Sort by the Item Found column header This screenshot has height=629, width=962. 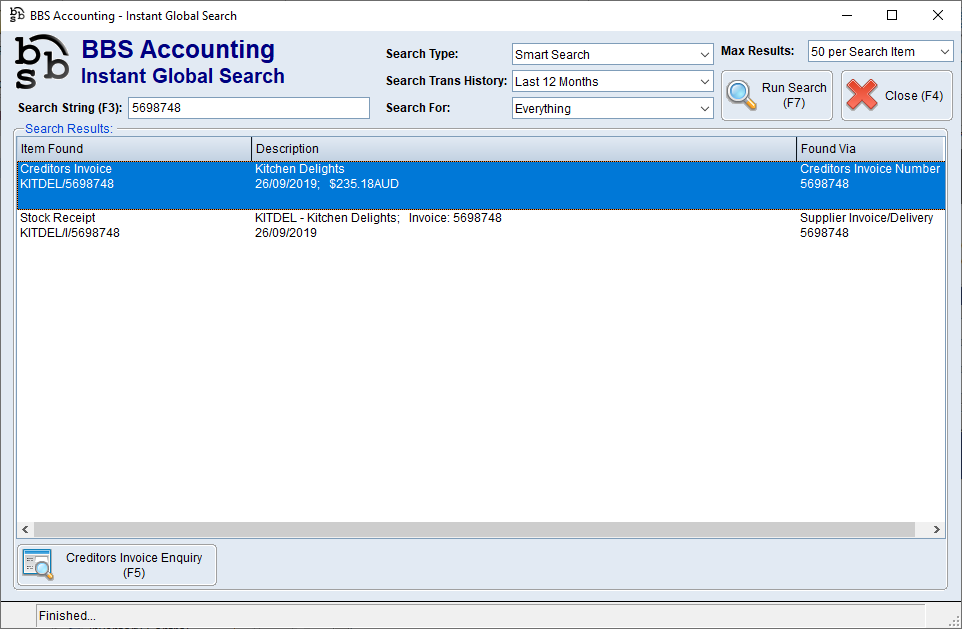(134, 149)
